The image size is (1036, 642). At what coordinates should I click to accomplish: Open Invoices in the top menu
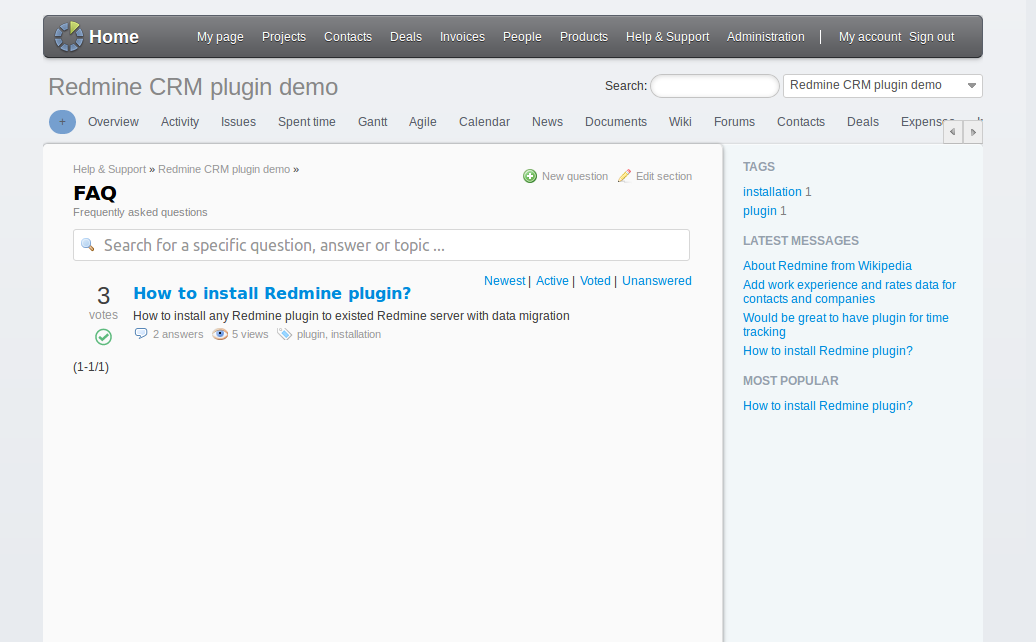tap(462, 37)
